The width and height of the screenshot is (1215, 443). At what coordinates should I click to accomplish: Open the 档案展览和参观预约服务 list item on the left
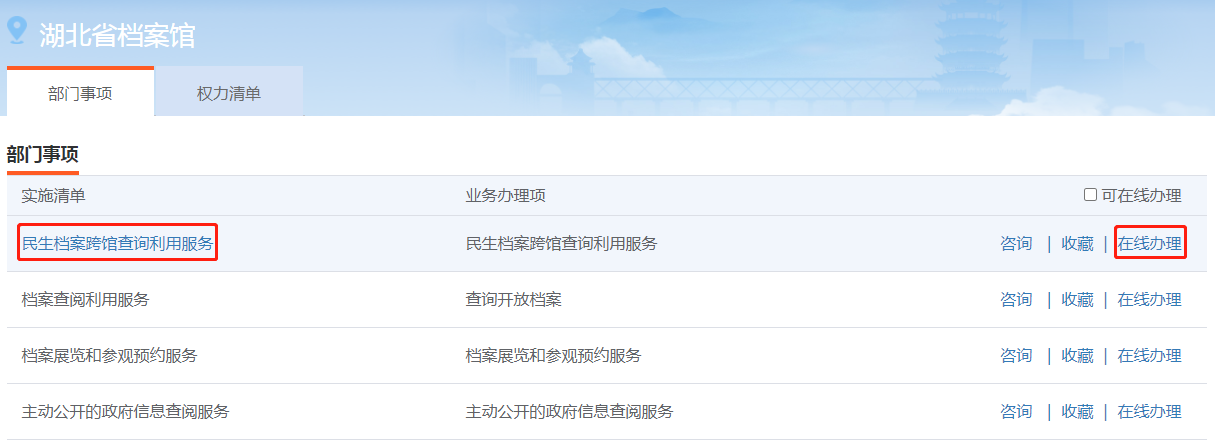point(109,355)
